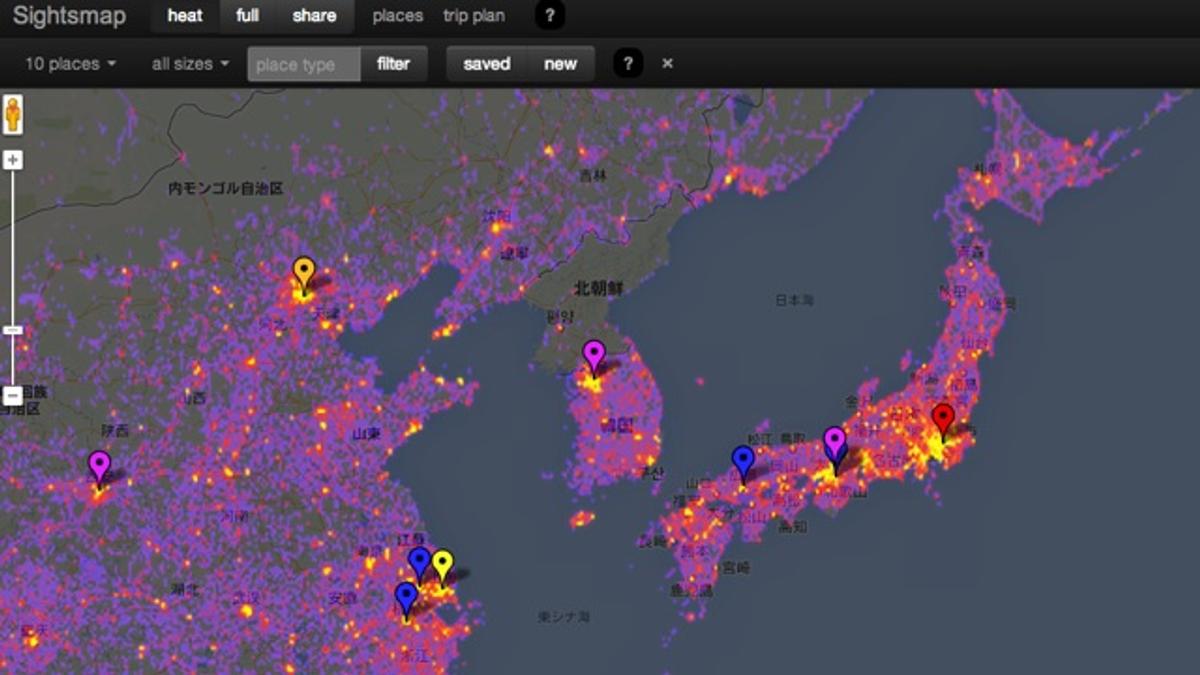
Task: Open the help question mark beside trip plan
Action: point(550,16)
